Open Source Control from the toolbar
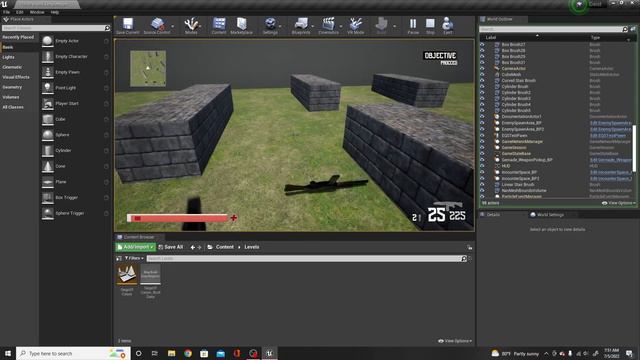 [157, 24]
